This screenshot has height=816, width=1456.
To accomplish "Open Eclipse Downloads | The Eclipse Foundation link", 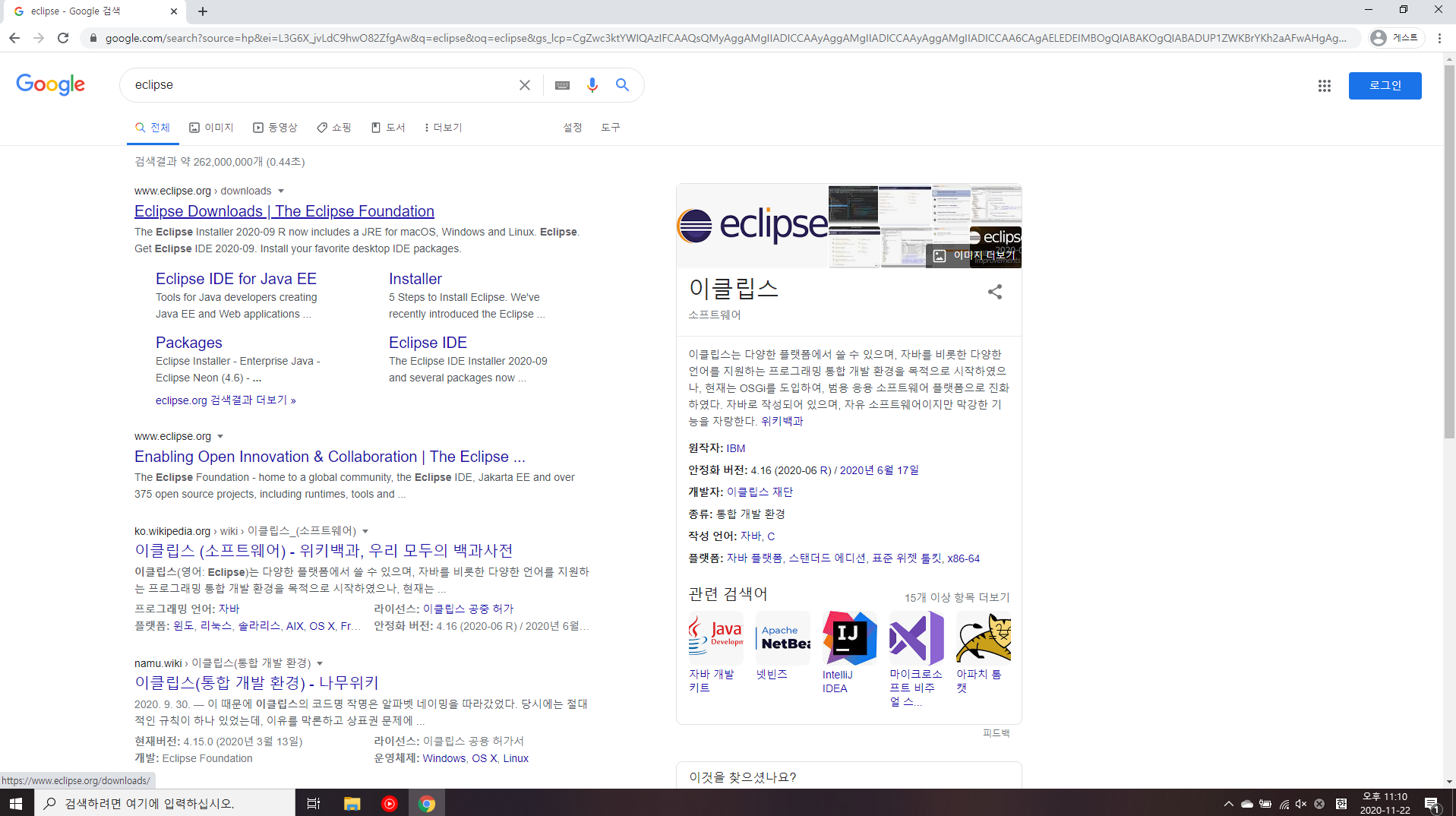I will [x=284, y=211].
